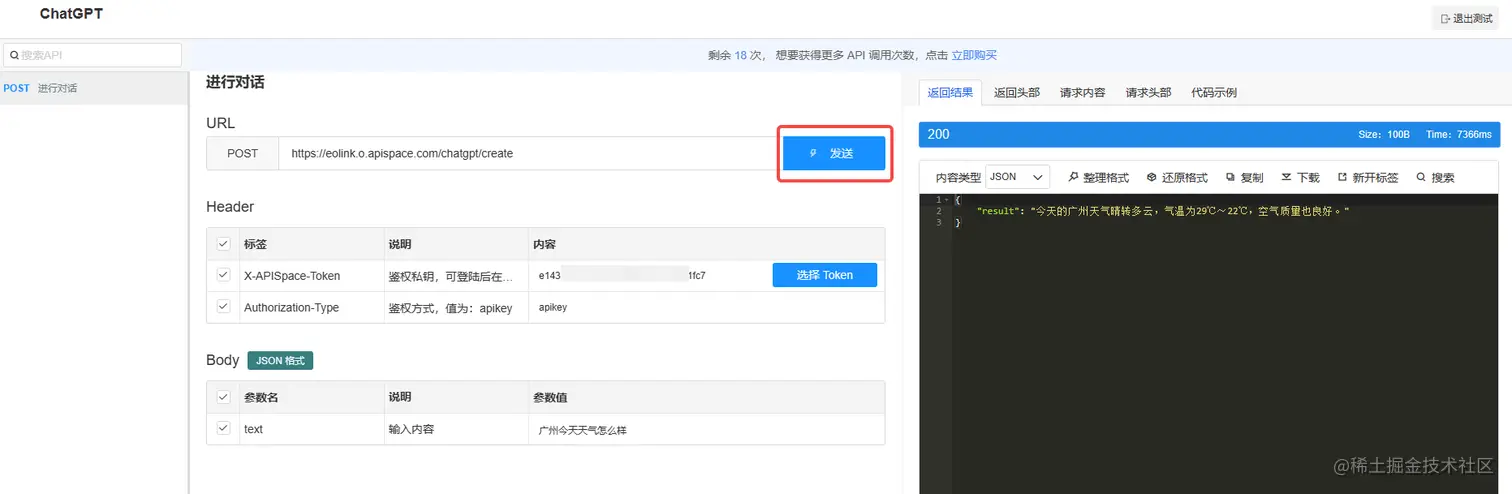Viewport: 1512px width, 494px height.
Task: Select the POST 进行对话 API in the sidebar
Action: [94, 88]
